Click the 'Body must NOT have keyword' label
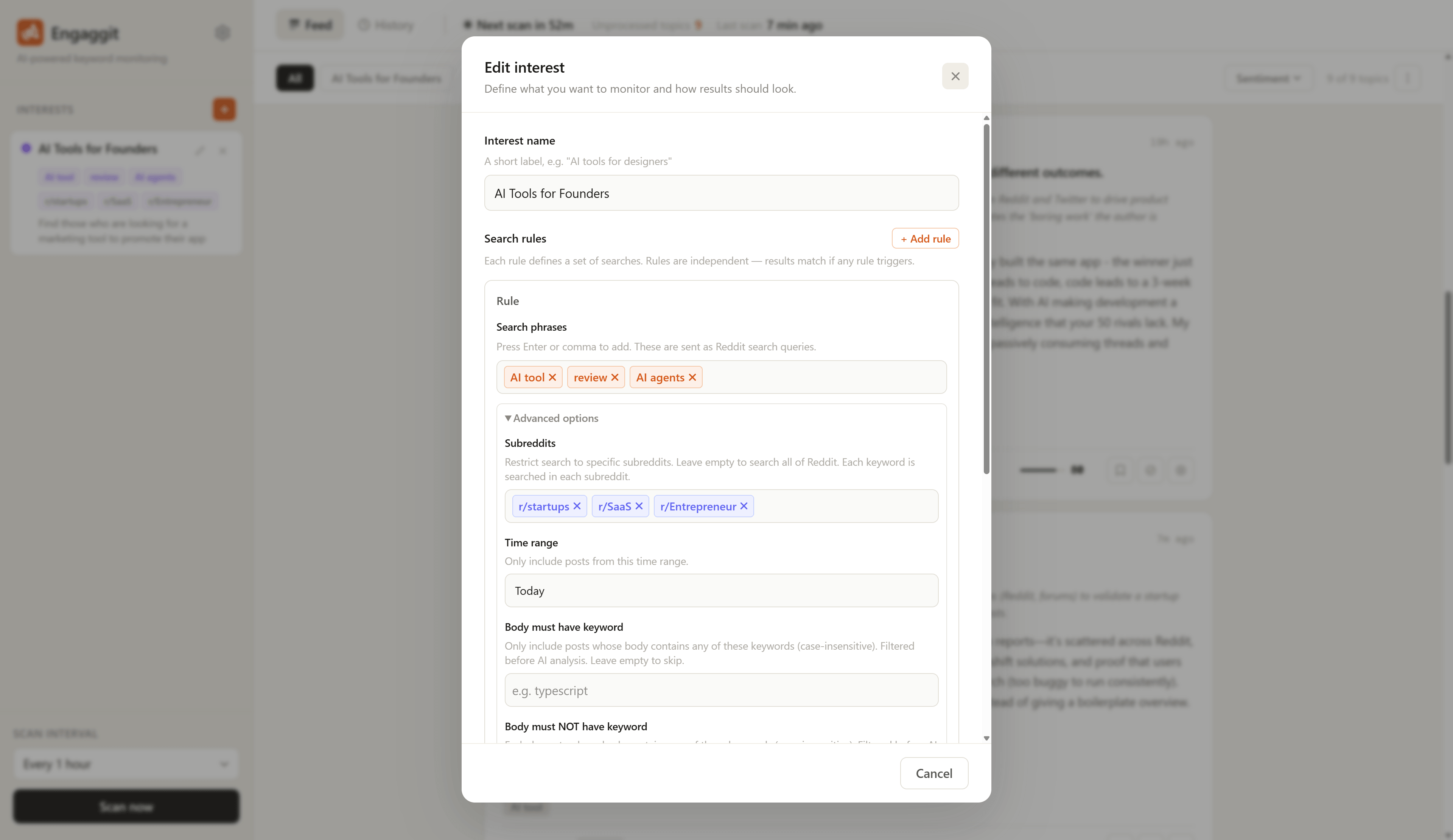Image resolution: width=1453 pixels, height=840 pixels. tap(576, 726)
